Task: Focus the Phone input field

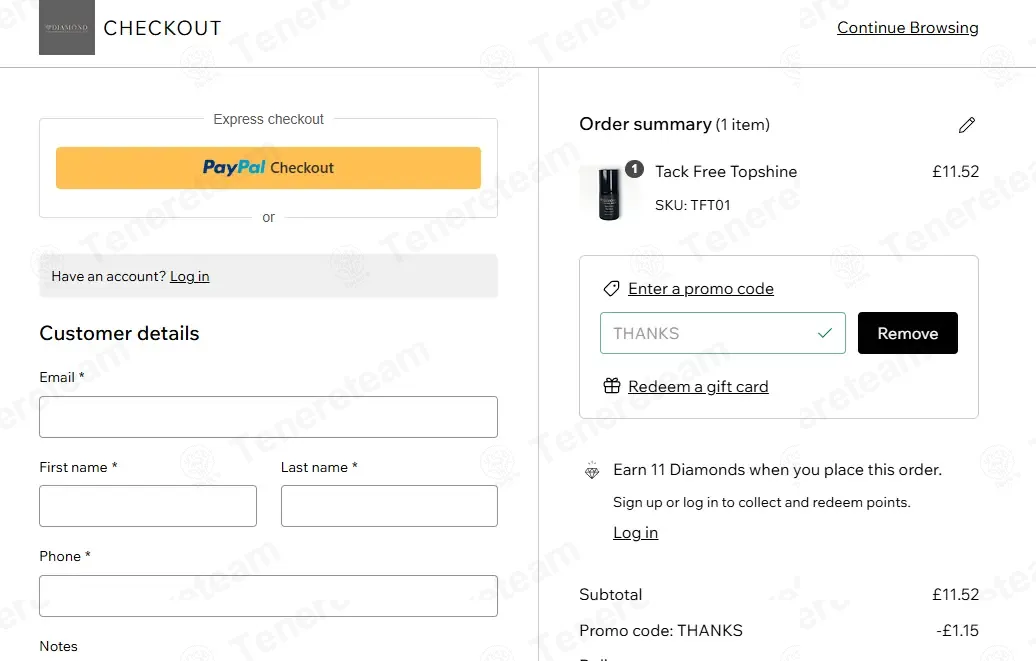Action: 268,596
